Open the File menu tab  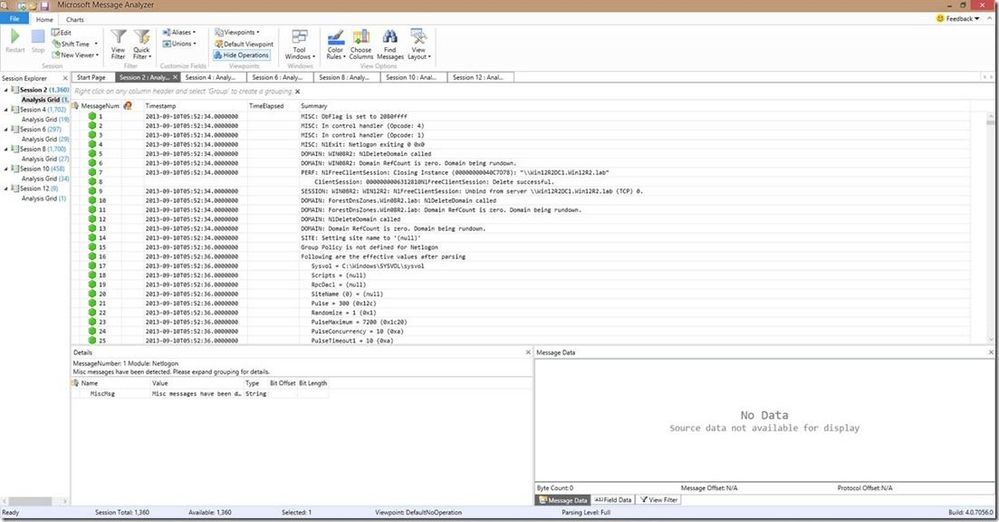tap(14, 19)
